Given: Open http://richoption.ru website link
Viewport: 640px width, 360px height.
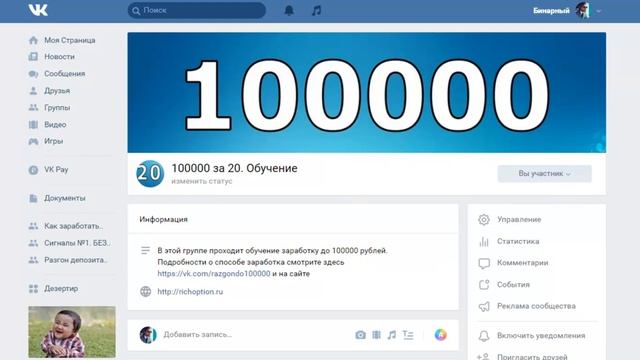Looking at the screenshot, I should (x=190, y=292).
